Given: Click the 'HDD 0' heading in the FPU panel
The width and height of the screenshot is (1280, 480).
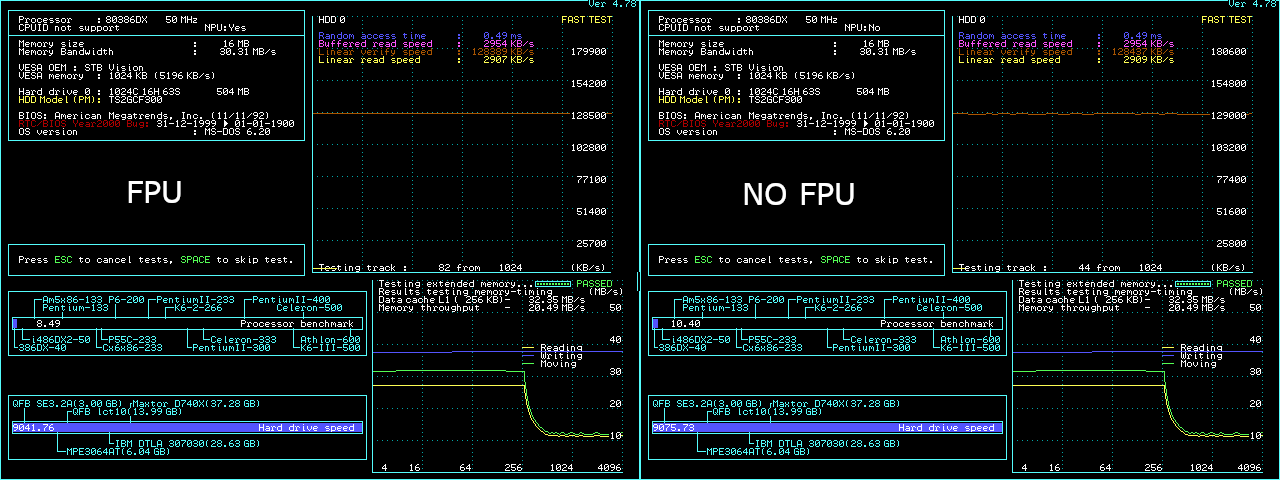Looking at the screenshot, I should [x=332, y=20].
